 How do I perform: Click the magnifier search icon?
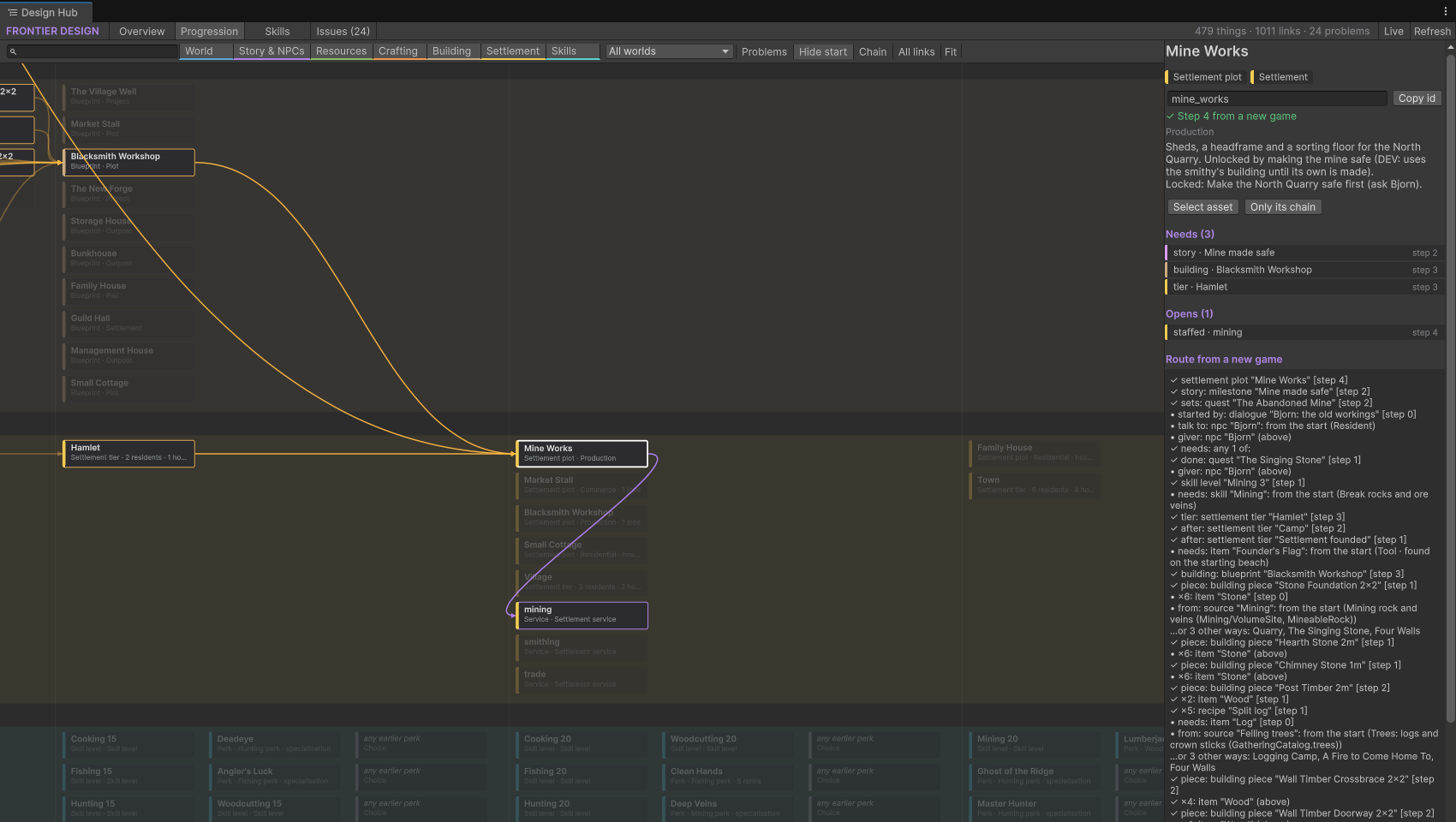point(13,51)
